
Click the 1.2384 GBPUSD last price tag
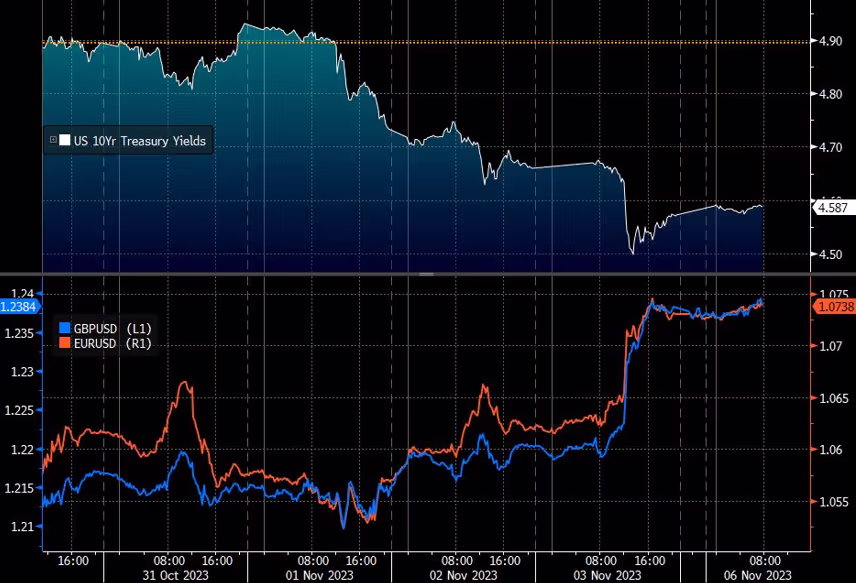click(20, 307)
